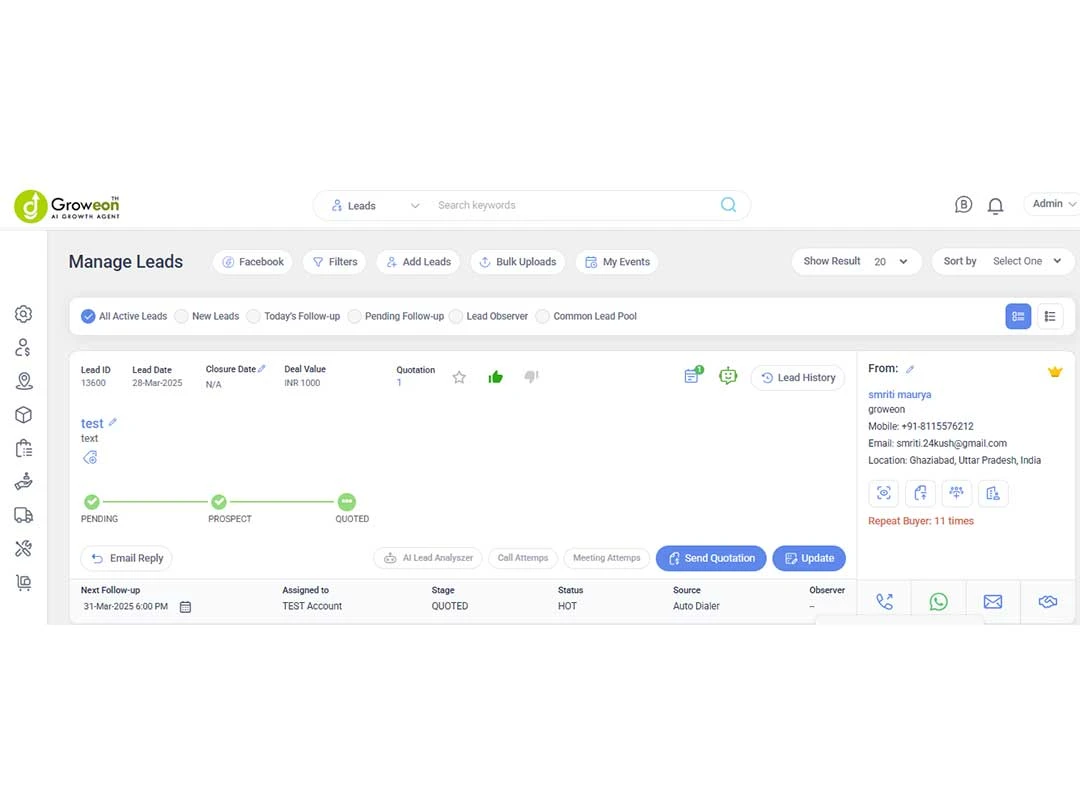Click the green AI bot icon
1080x810 pixels.
point(728,376)
